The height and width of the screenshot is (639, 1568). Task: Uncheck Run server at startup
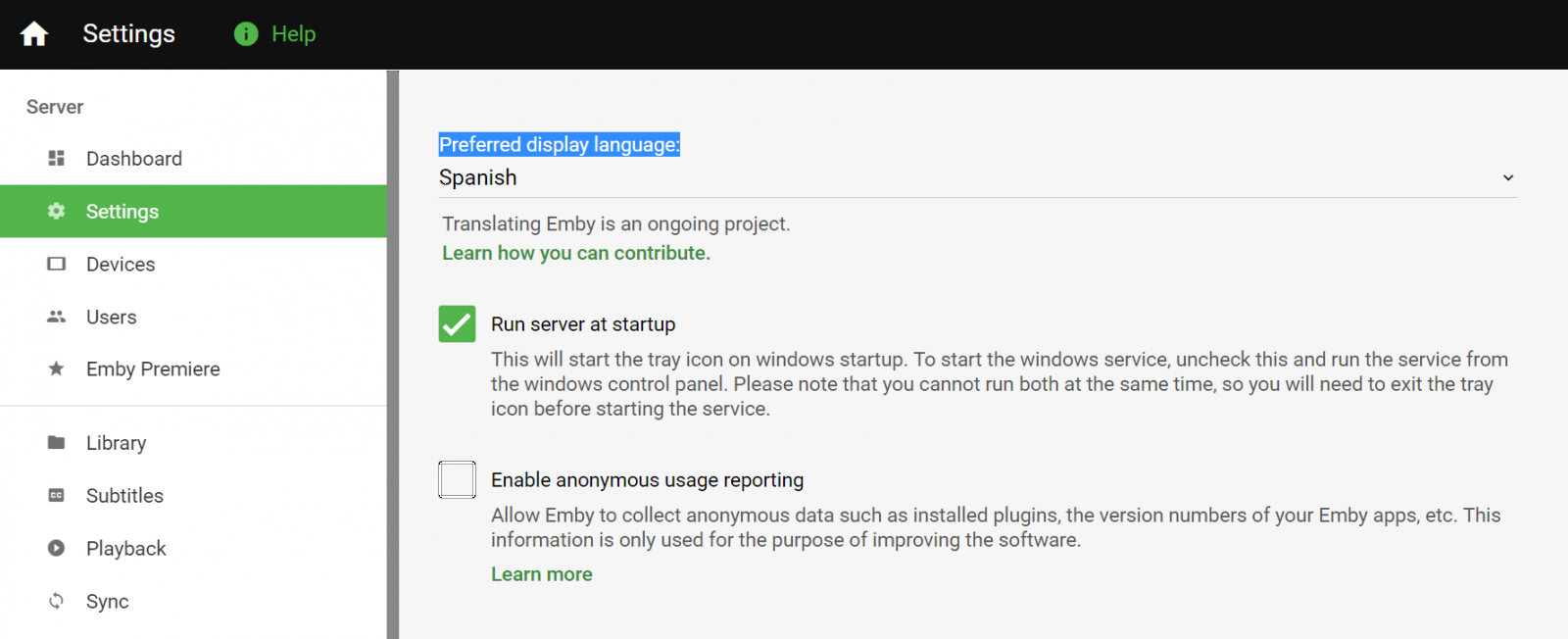click(457, 324)
